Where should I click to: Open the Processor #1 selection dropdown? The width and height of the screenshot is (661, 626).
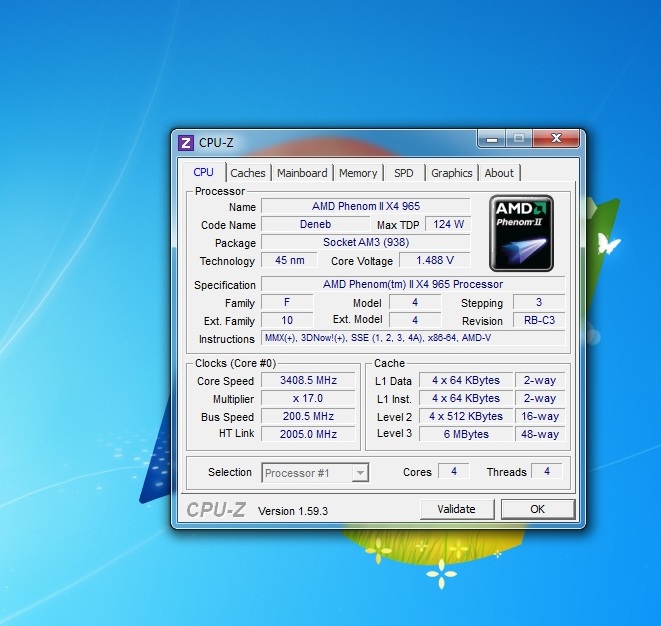click(x=315, y=473)
